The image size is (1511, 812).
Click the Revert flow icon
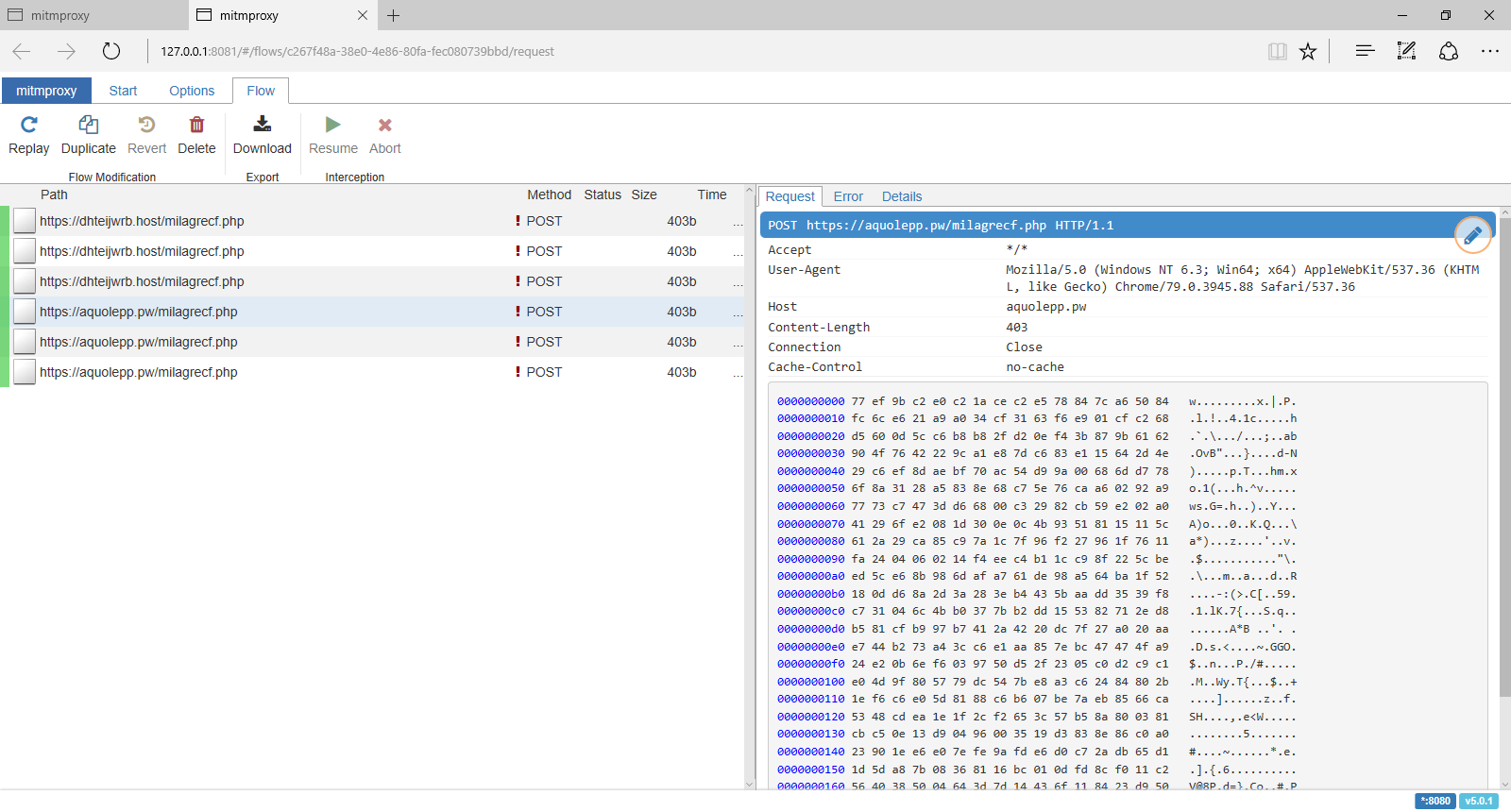146,125
